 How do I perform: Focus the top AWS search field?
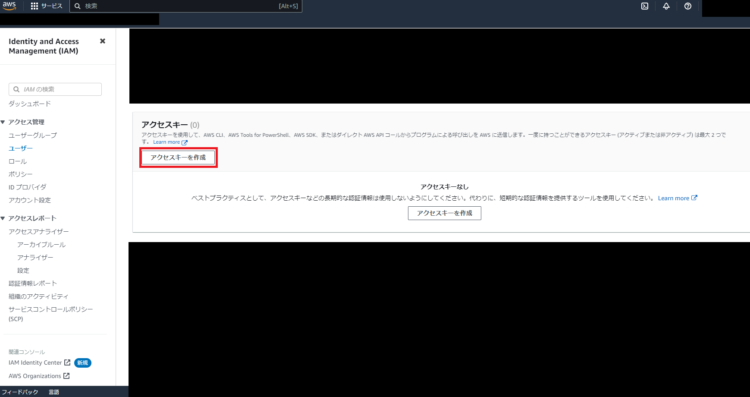[186, 6]
